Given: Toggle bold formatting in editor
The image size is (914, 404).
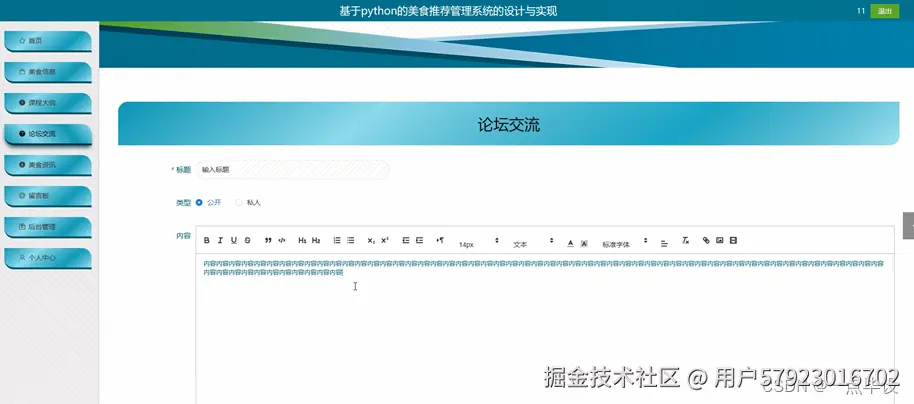Looking at the screenshot, I should pos(206,240).
